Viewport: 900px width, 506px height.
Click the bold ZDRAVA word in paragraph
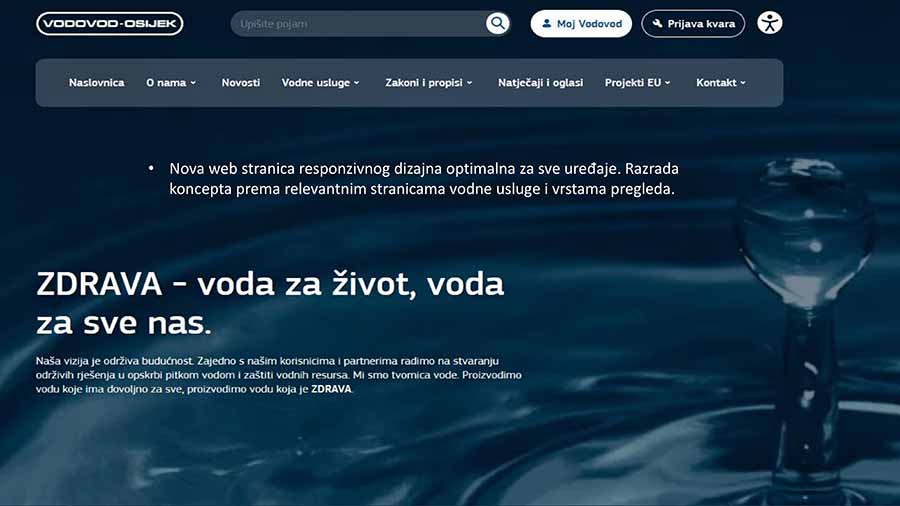point(331,389)
